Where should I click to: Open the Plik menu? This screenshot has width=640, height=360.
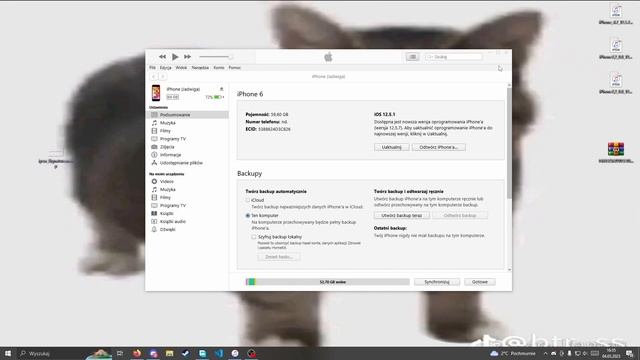[x=152, y=68]
